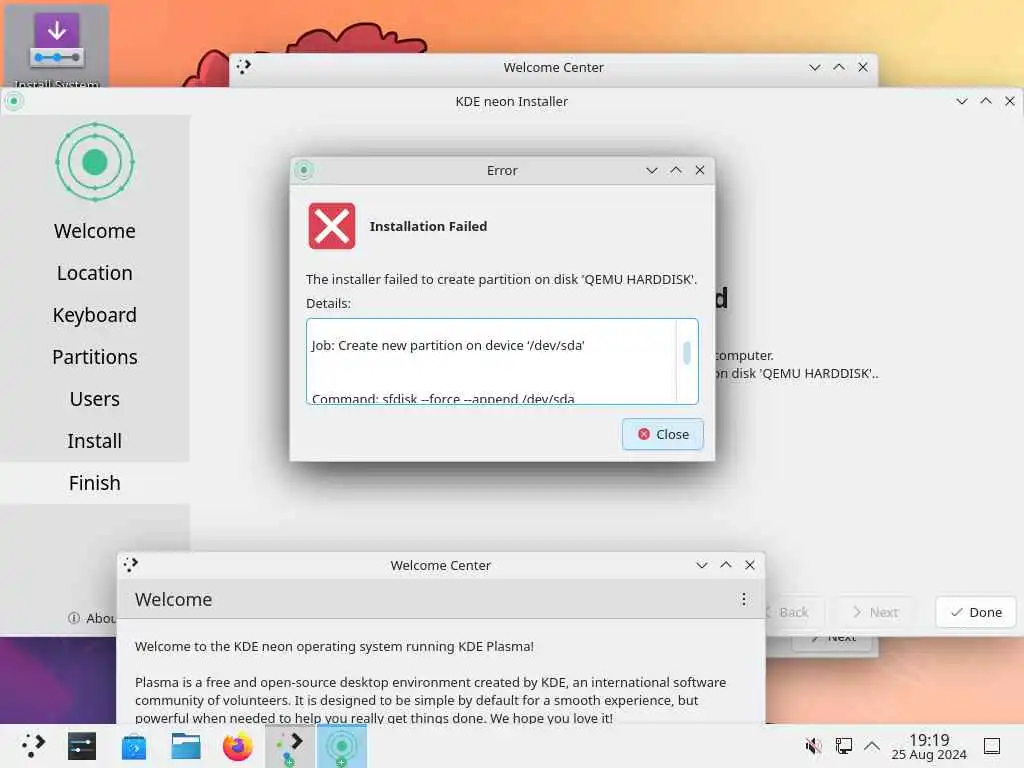Click the back Welcome Center window title icon

(244, 67)
